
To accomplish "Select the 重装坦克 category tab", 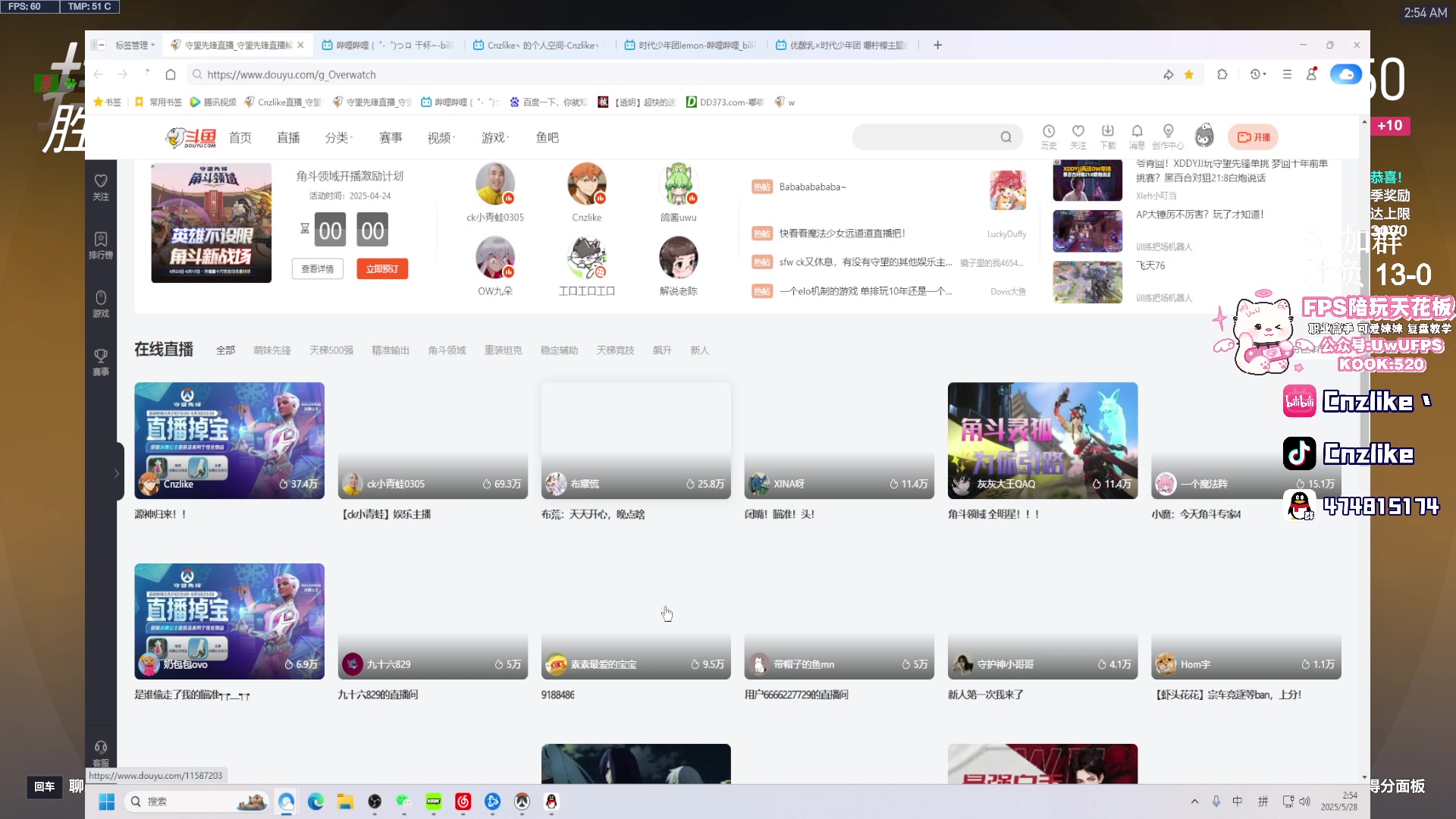I will (503, 350).
